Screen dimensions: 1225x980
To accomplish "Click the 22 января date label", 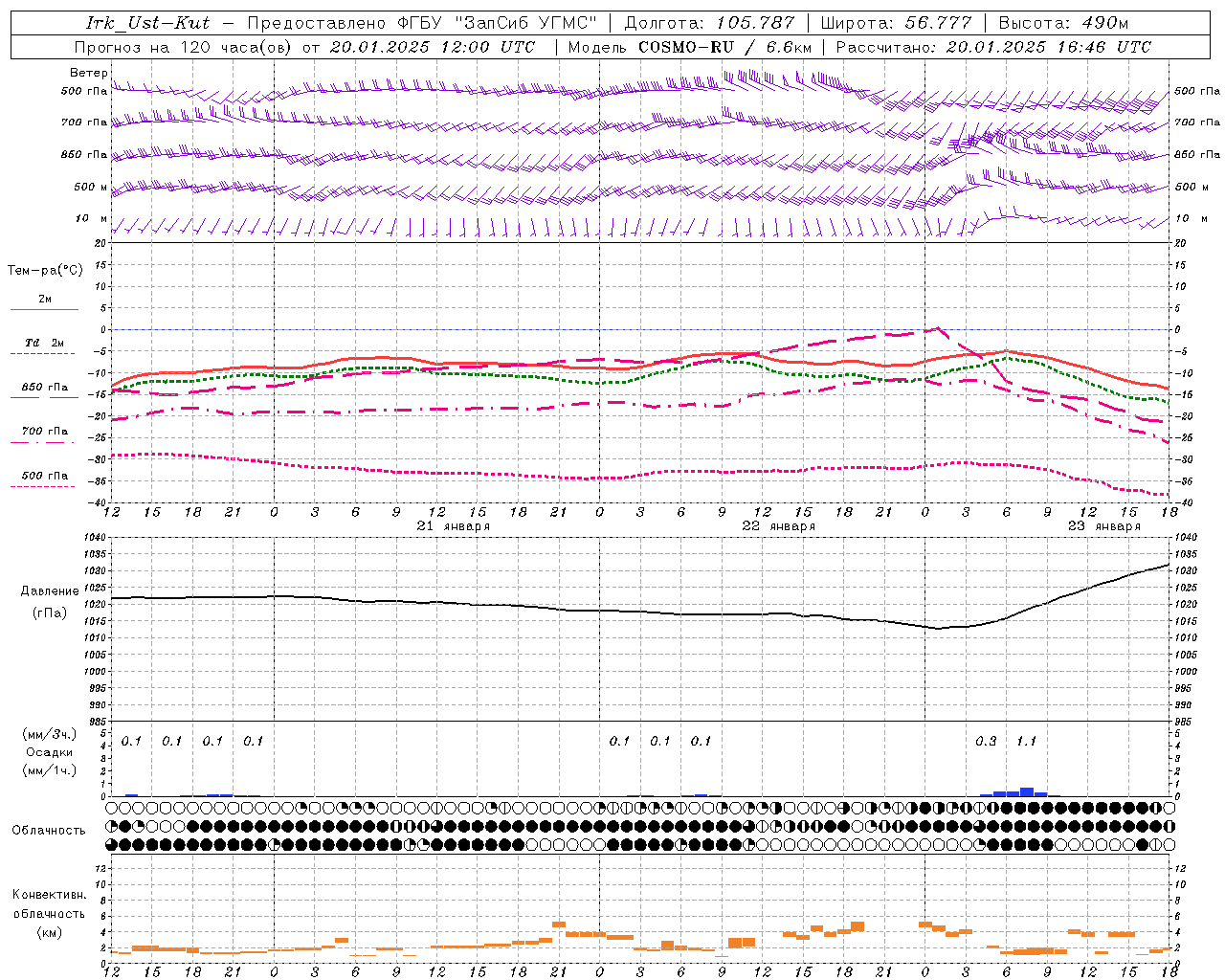I will coord(779,526).
